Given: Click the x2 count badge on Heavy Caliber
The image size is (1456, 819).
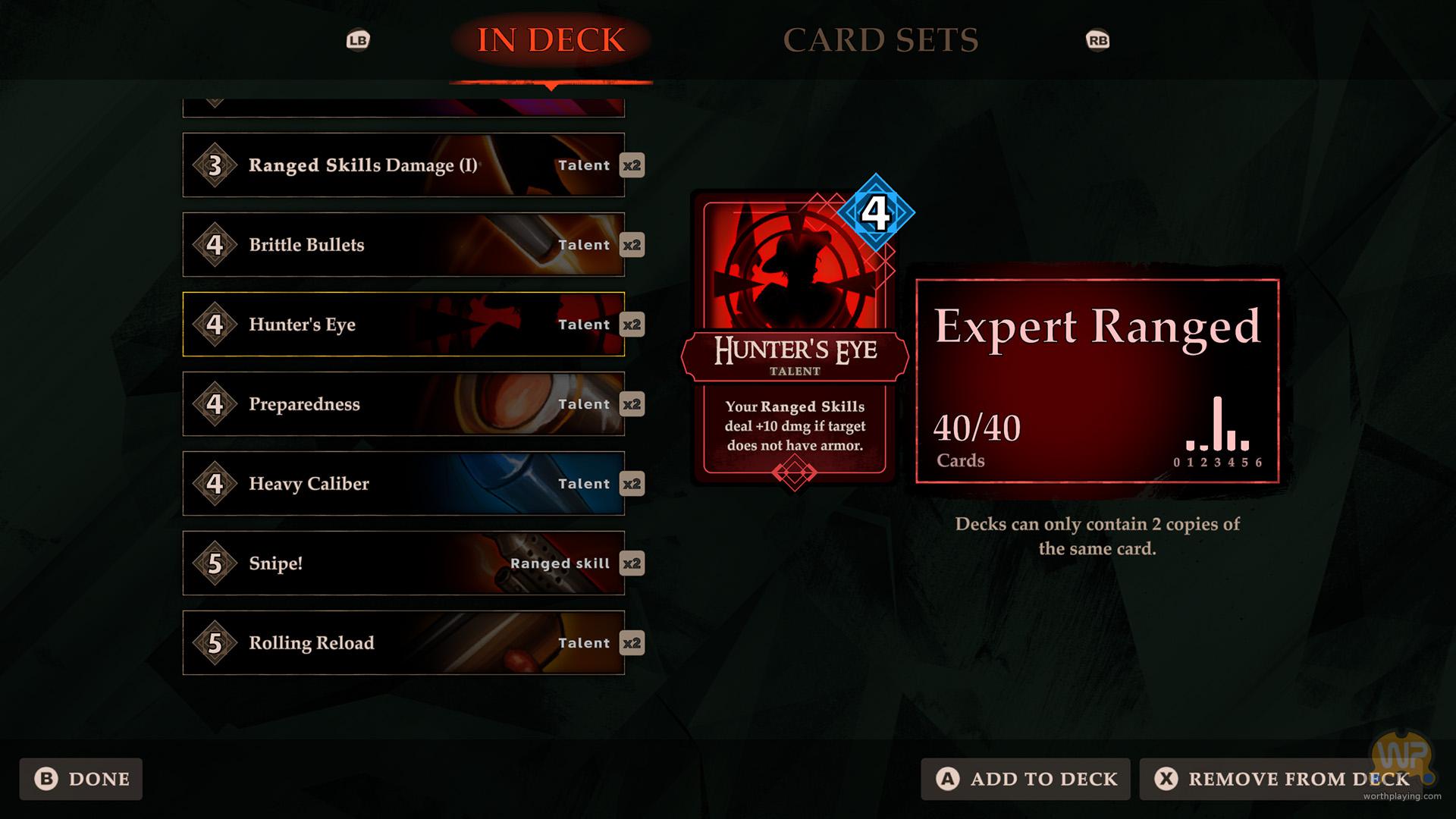Looking at the screenshot, I should pyautogui.click(x=632, y=484).
